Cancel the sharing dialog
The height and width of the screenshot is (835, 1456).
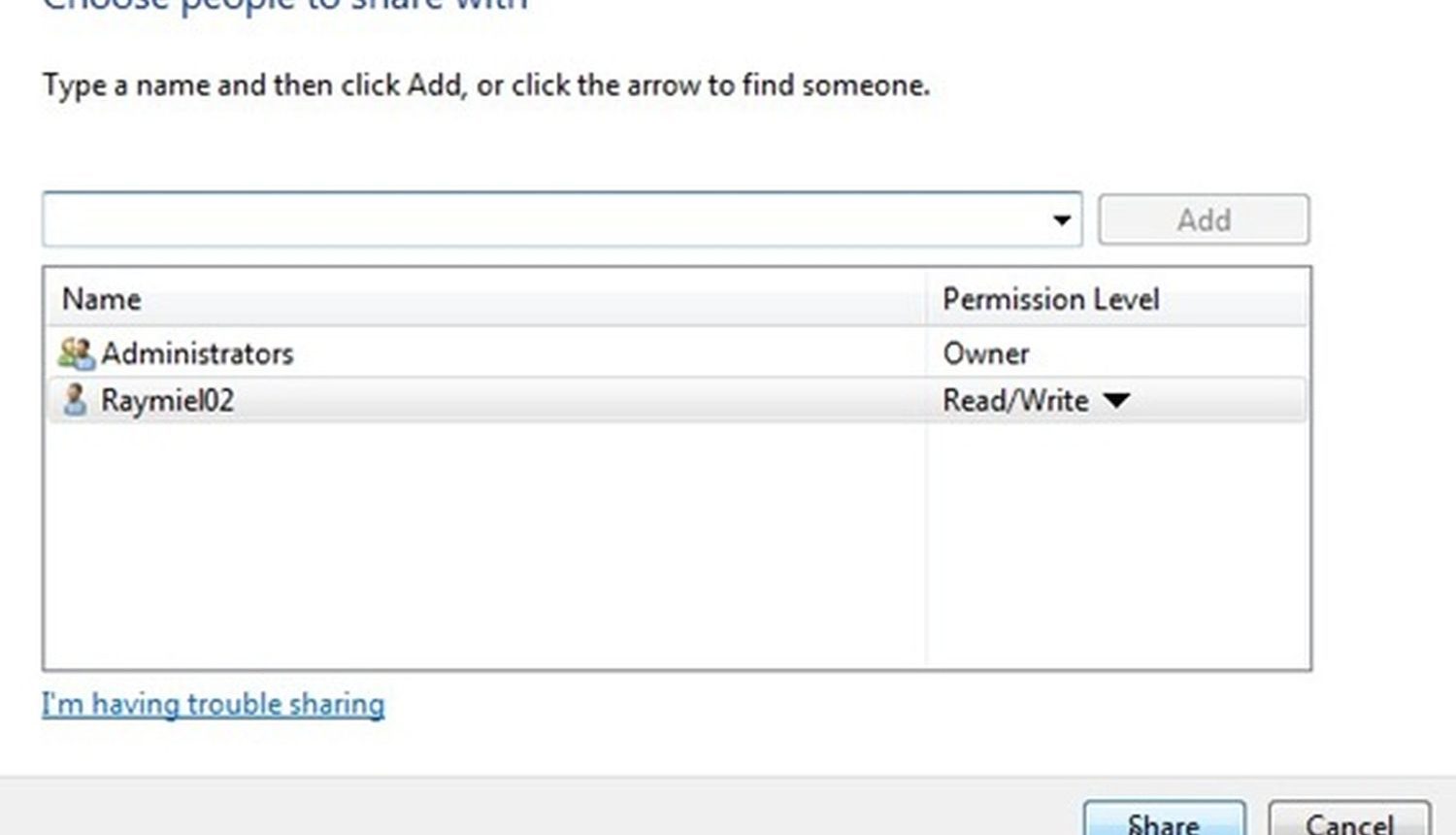pyautogui.click(x=1349, y=821)
